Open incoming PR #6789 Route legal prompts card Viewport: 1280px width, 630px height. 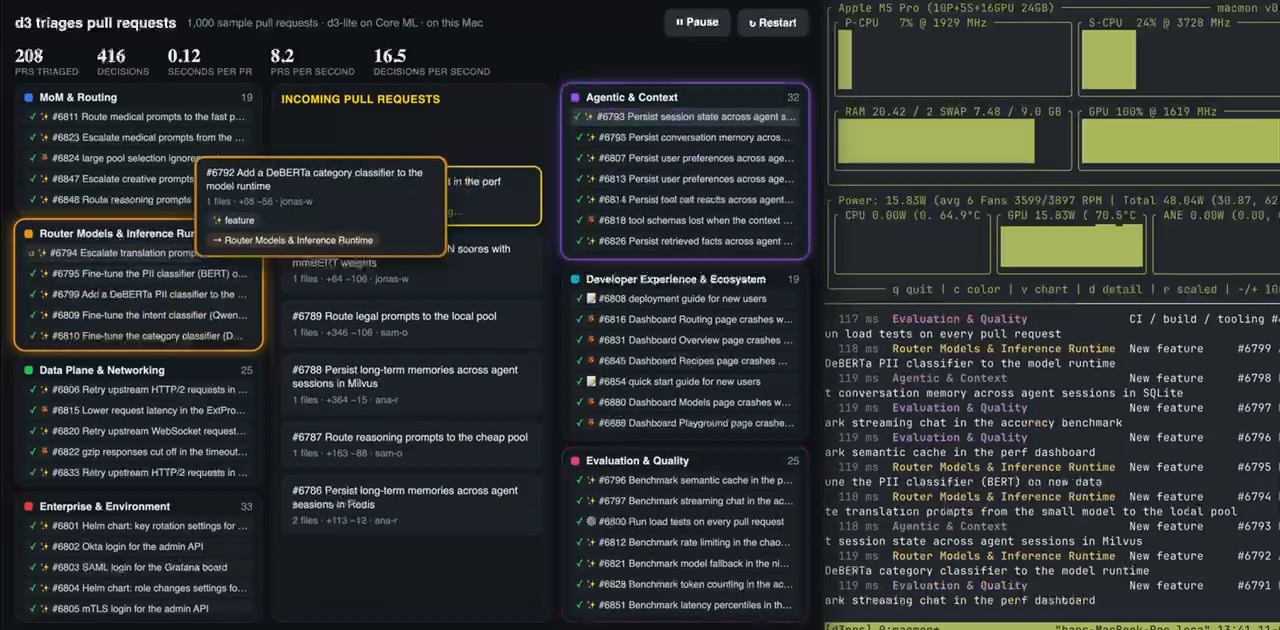(x=411, y=324)
